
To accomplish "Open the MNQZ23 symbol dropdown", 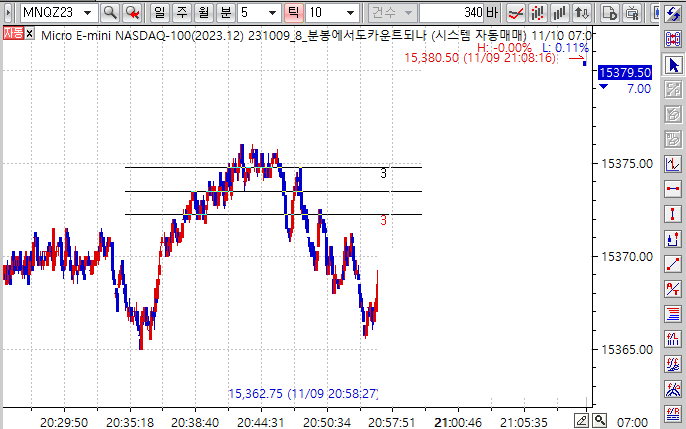I will point(89,13).
